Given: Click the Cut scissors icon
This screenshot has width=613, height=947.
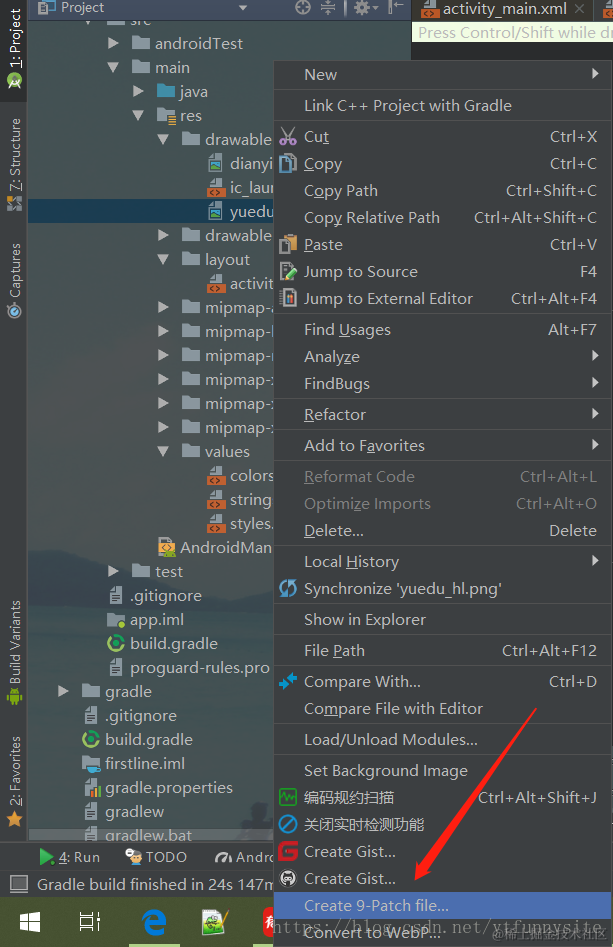Looking at the screenshot, I should click(288, 136).
